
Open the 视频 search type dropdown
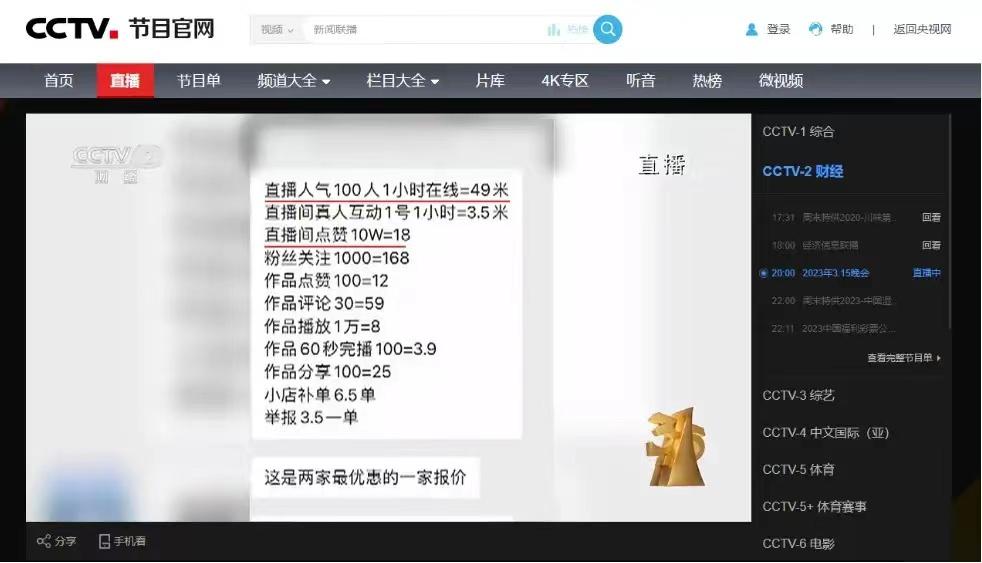coord(277,29)
